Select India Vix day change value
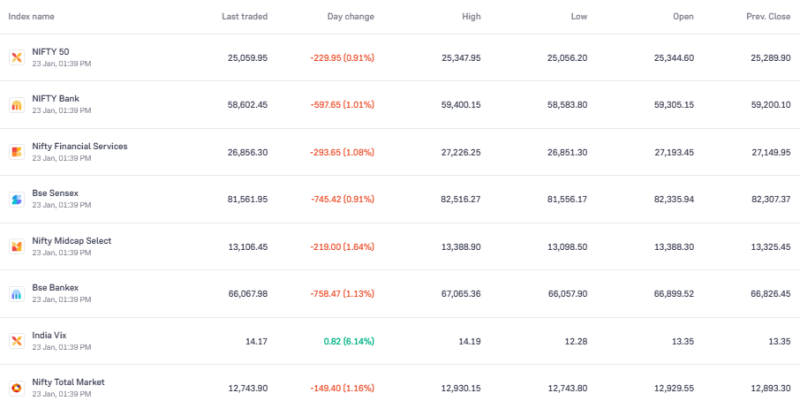The width and height of the screenshot is (800, 401). 351,341
